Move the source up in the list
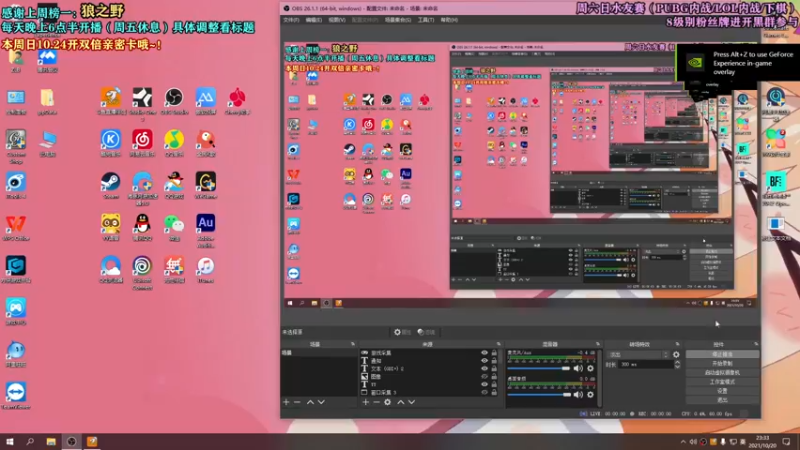800x450 pixels. tap(401, 402)
